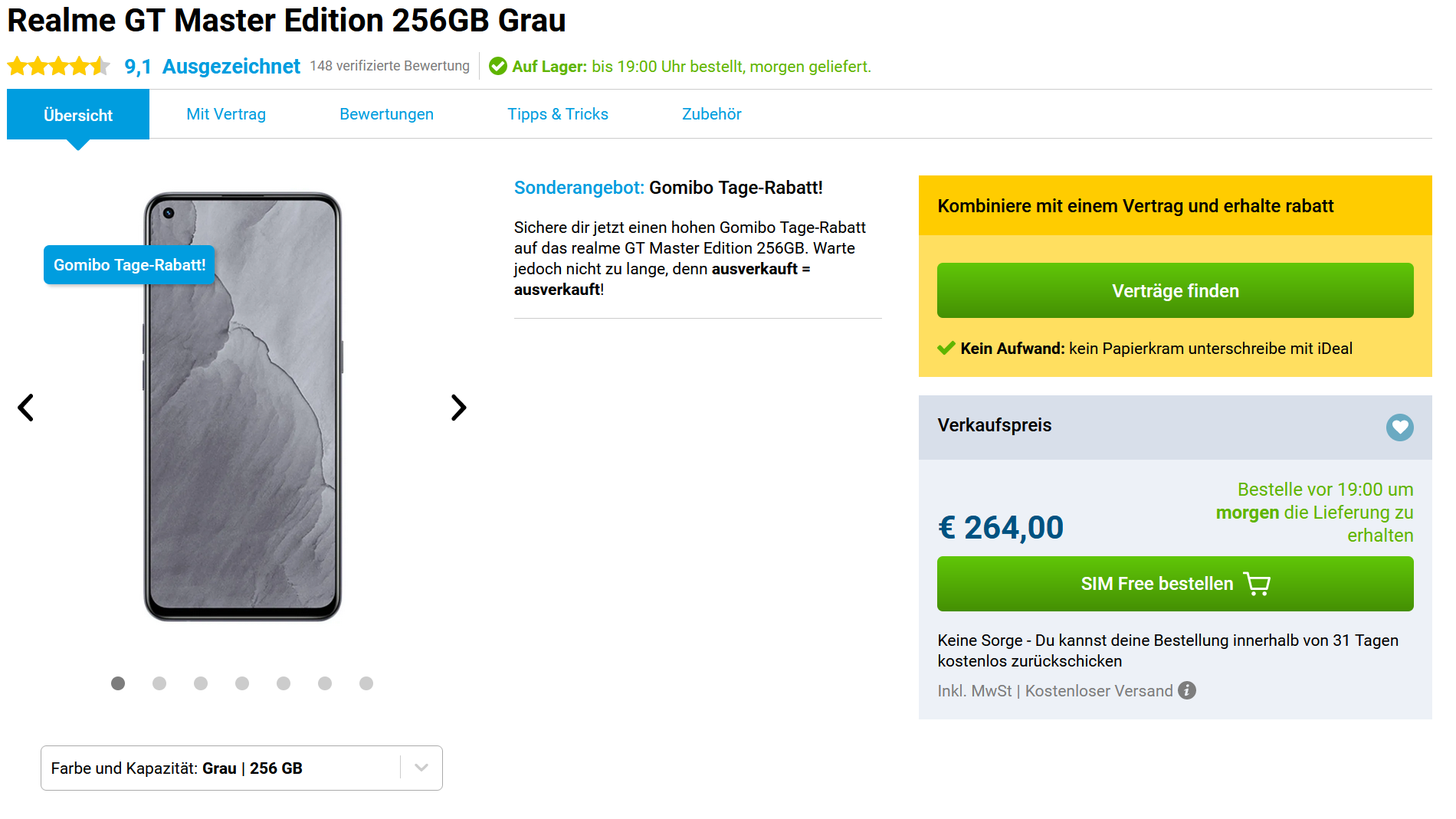The height and width of the screenshot is (819, 1456).
Task: Select the third image carousel dot
Action: click(x=201, y=683)
